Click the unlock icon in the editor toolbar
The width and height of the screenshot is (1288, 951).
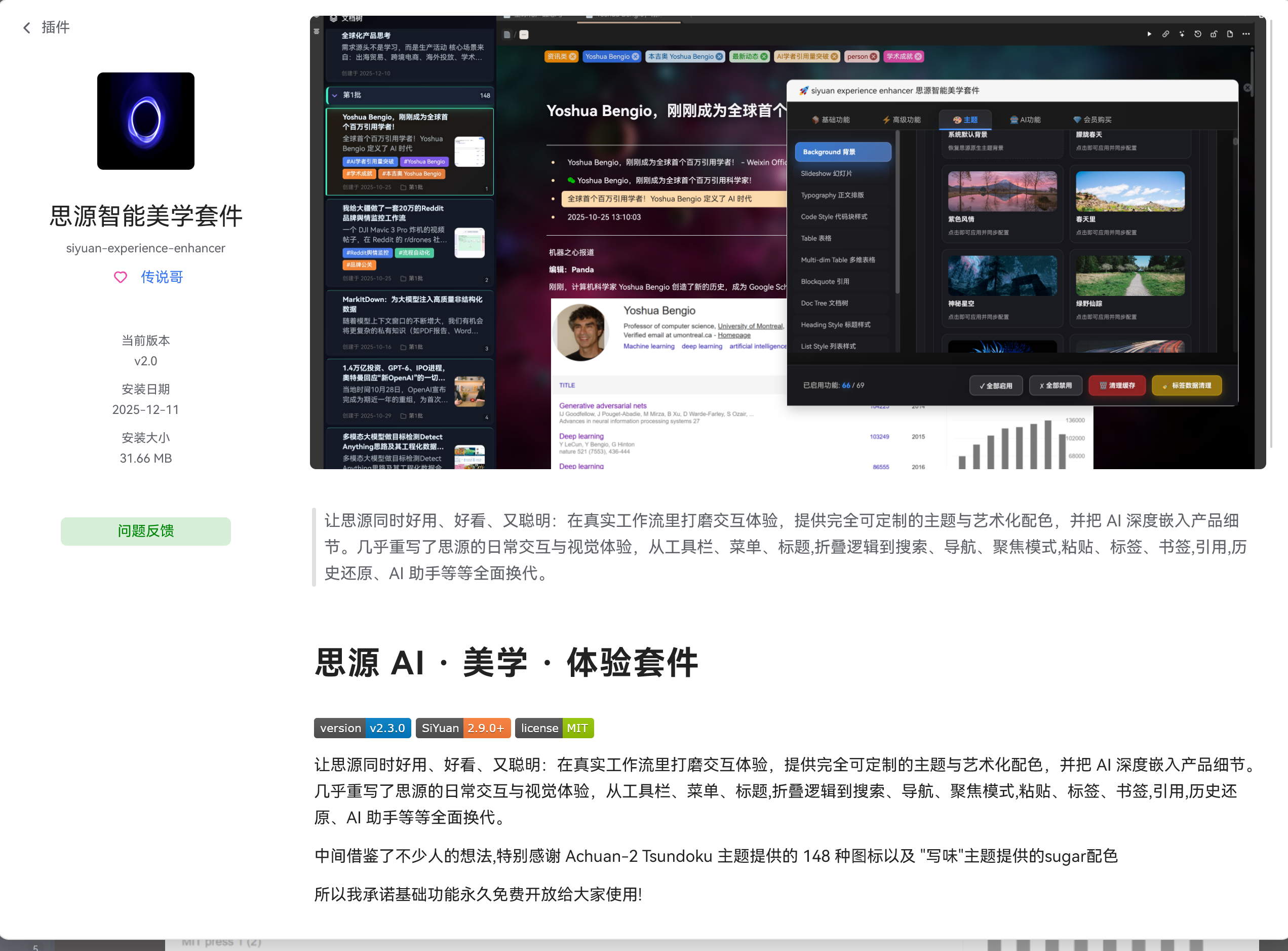point(1214,34)
